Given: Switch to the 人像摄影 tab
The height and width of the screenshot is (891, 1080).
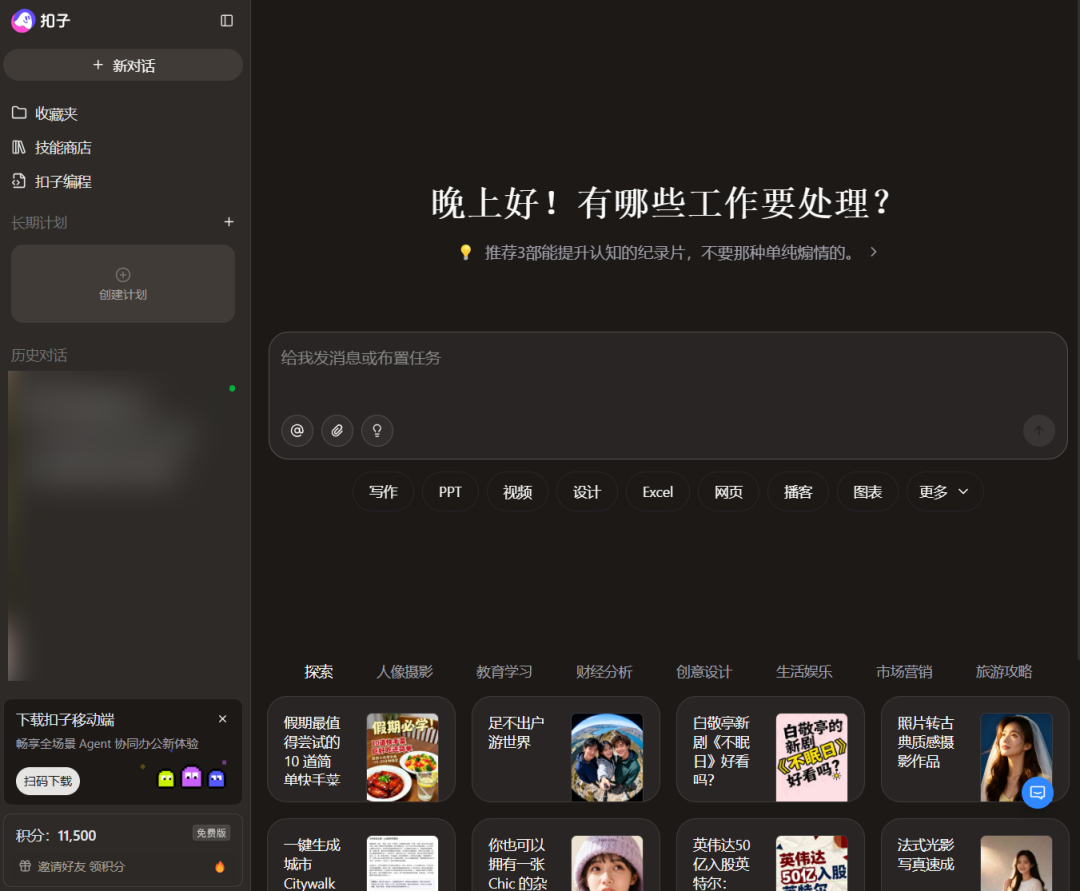Looking at the screenshot, I should (x=406, y=671).
